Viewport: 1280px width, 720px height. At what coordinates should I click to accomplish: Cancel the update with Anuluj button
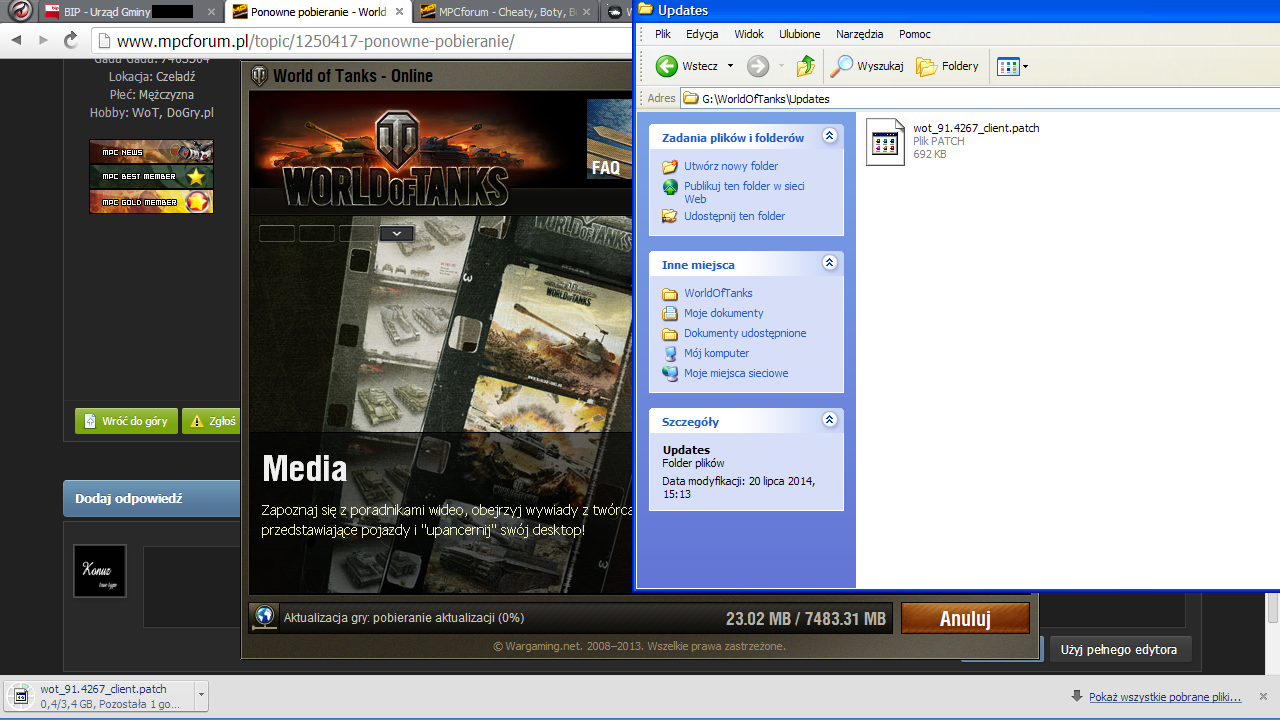point(965,618)
